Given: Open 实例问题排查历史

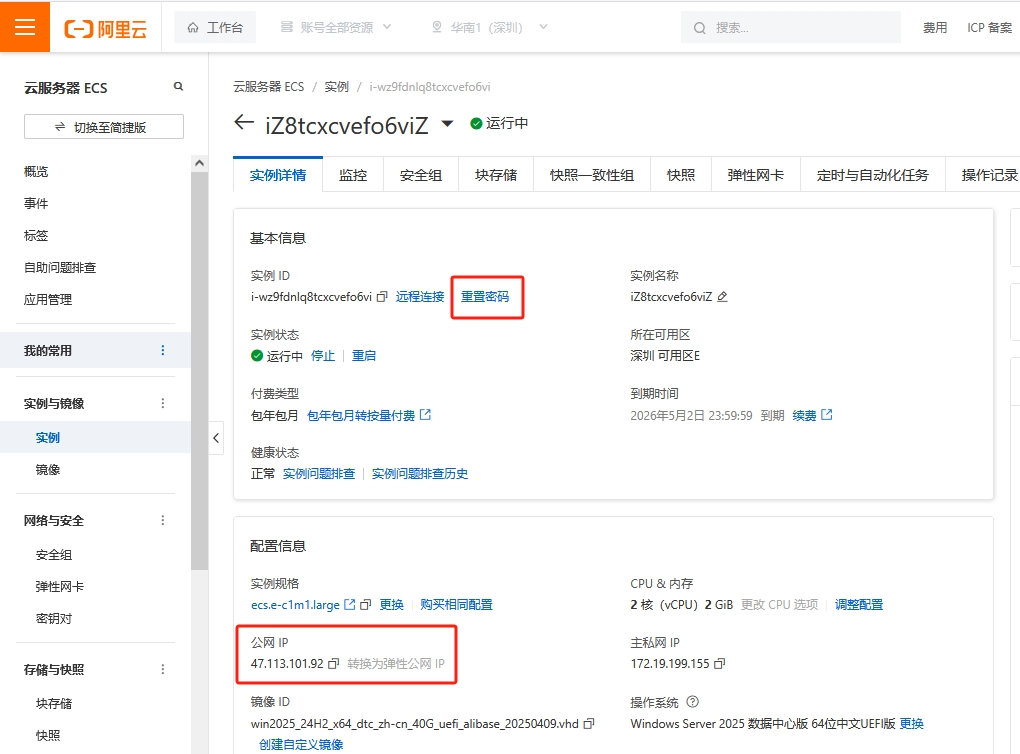Looking at the screenshot, I should click(x=420, y=474).
